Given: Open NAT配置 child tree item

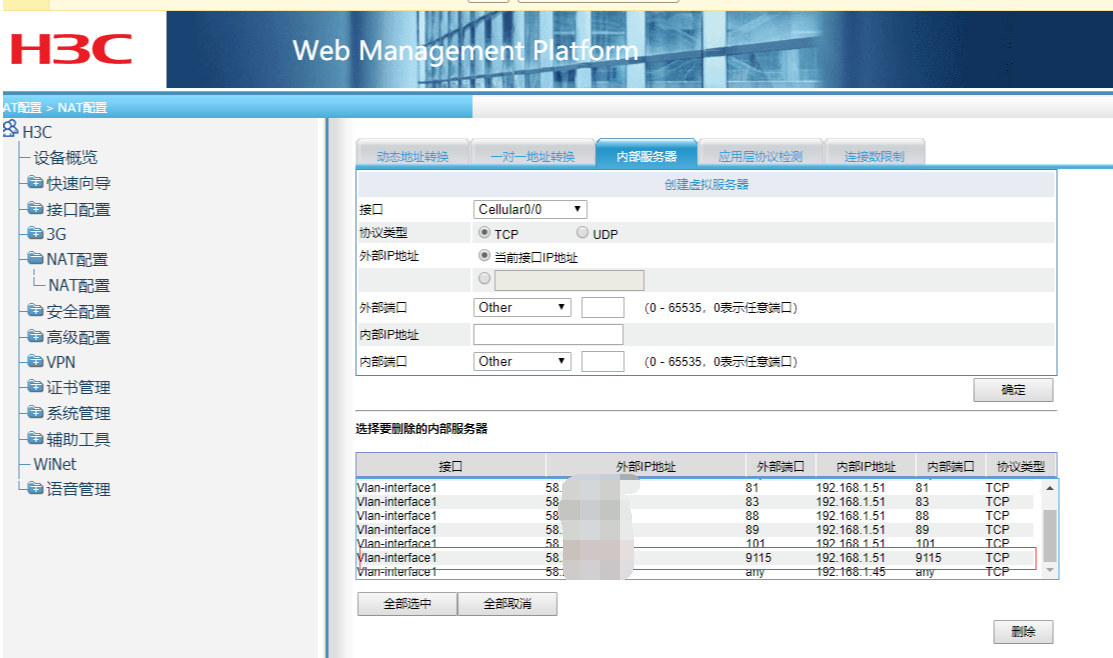Looking at the screenshot, I should click(x=79, y=285).
